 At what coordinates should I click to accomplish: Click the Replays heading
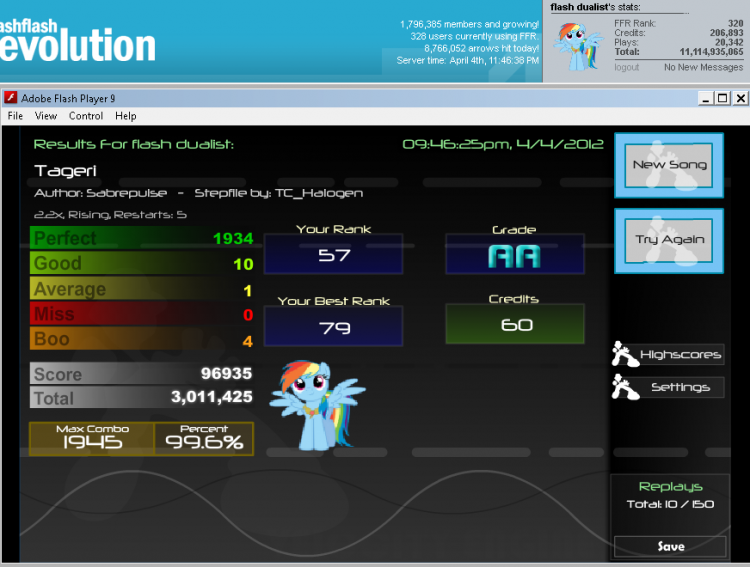point(670,487)
